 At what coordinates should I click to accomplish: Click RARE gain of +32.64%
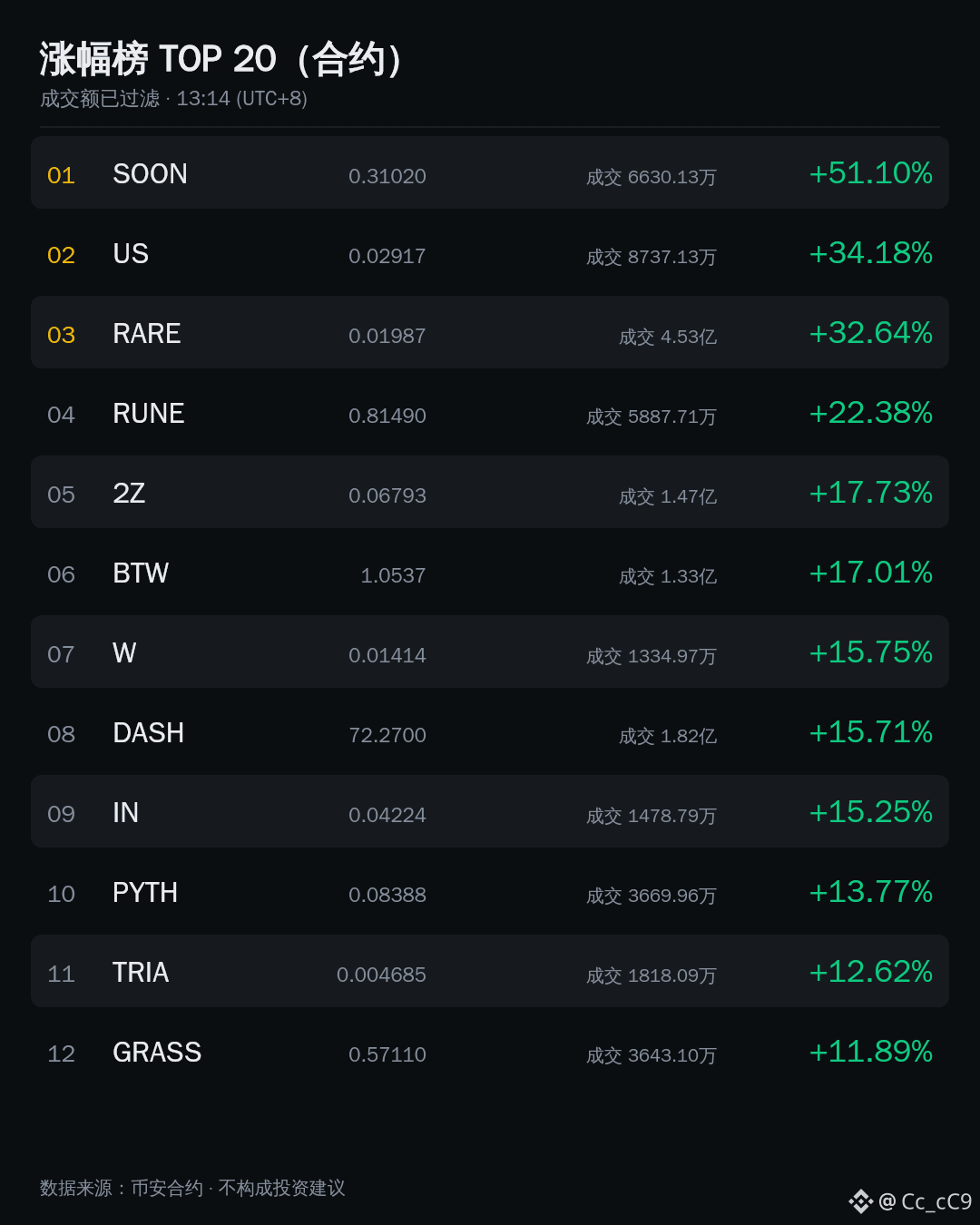pyautogui.click(x=870, y=333)
